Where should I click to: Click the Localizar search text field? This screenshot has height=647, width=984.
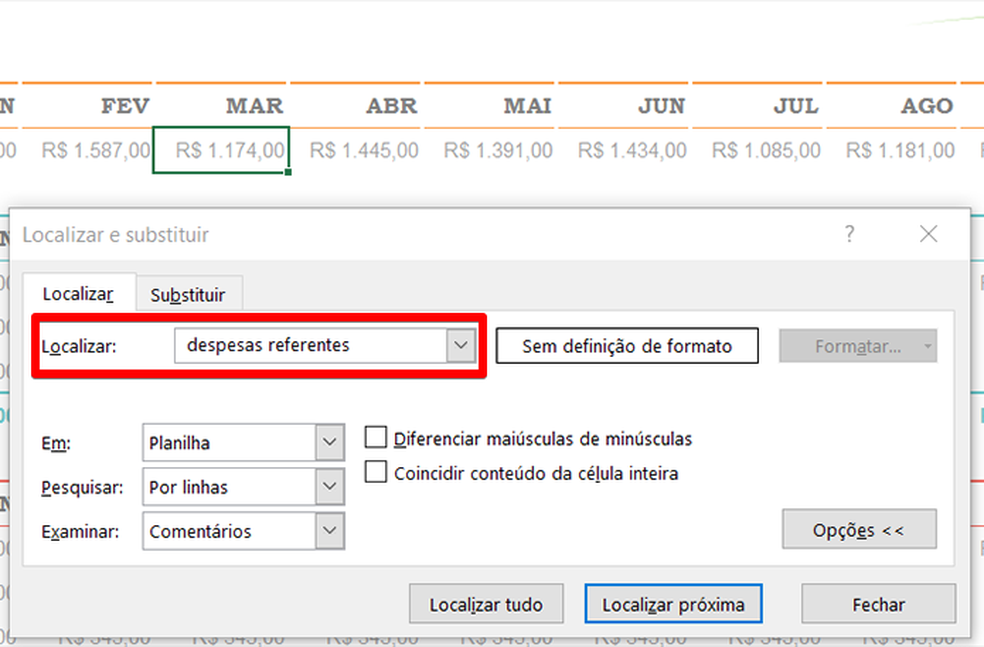(311, 345)
